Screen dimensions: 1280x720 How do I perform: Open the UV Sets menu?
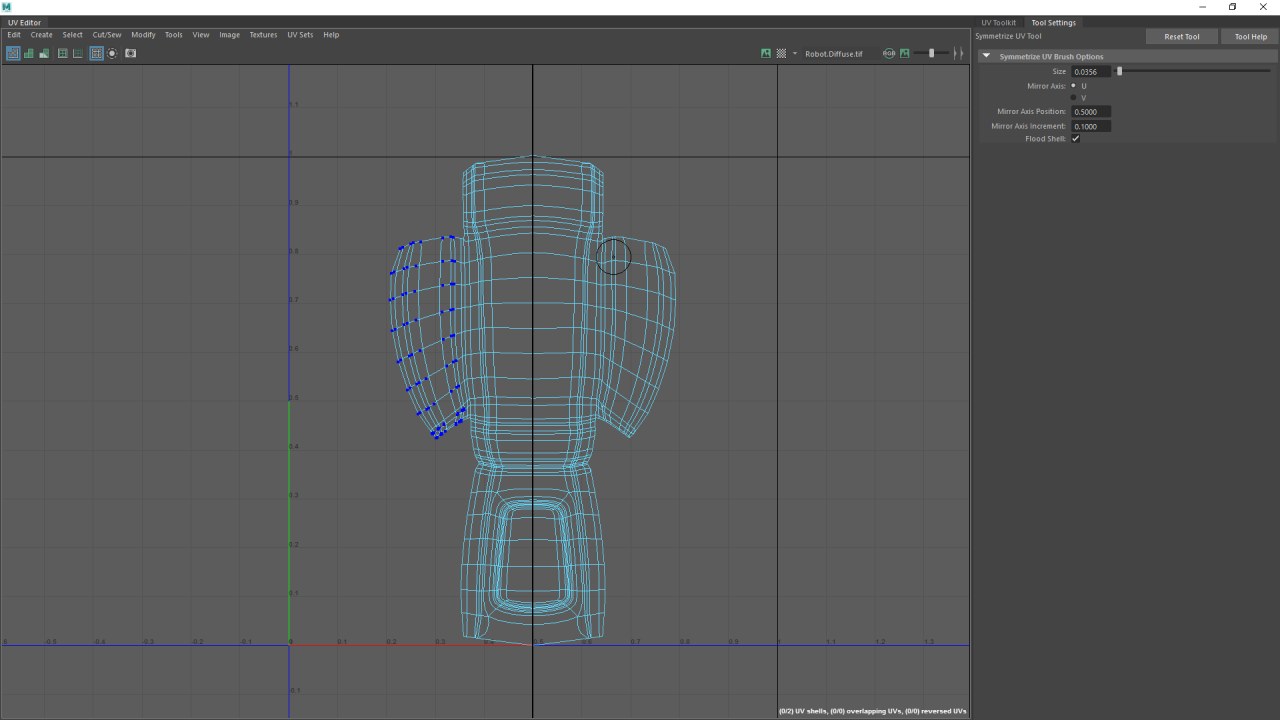(x=300, y=34)
